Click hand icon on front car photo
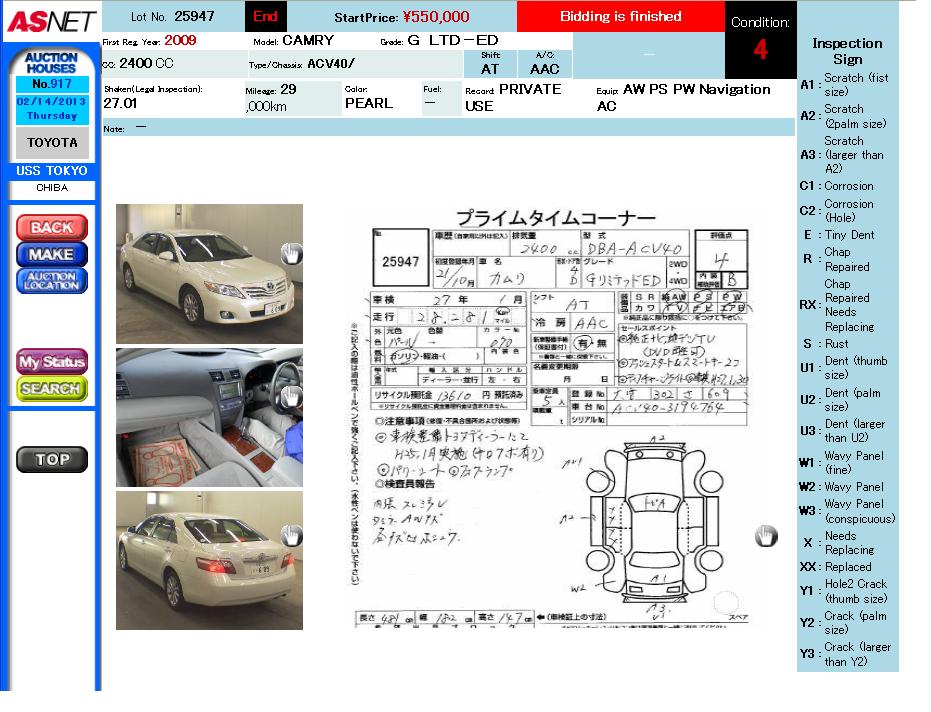Image resolution: width=931 pixels, height=712 pixels. (x=290, y=252)
